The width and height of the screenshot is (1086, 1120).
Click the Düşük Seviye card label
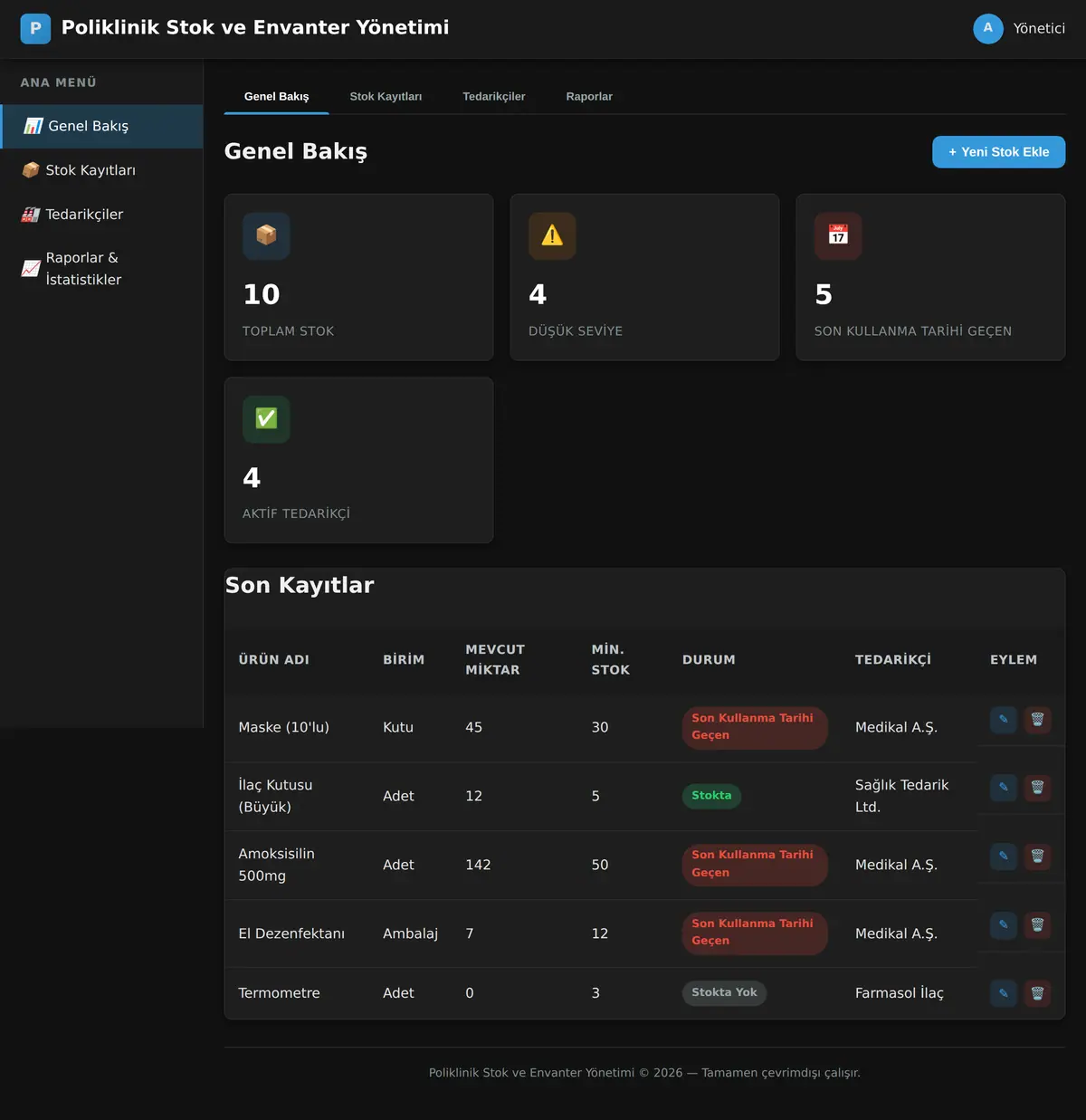[576, 331]
